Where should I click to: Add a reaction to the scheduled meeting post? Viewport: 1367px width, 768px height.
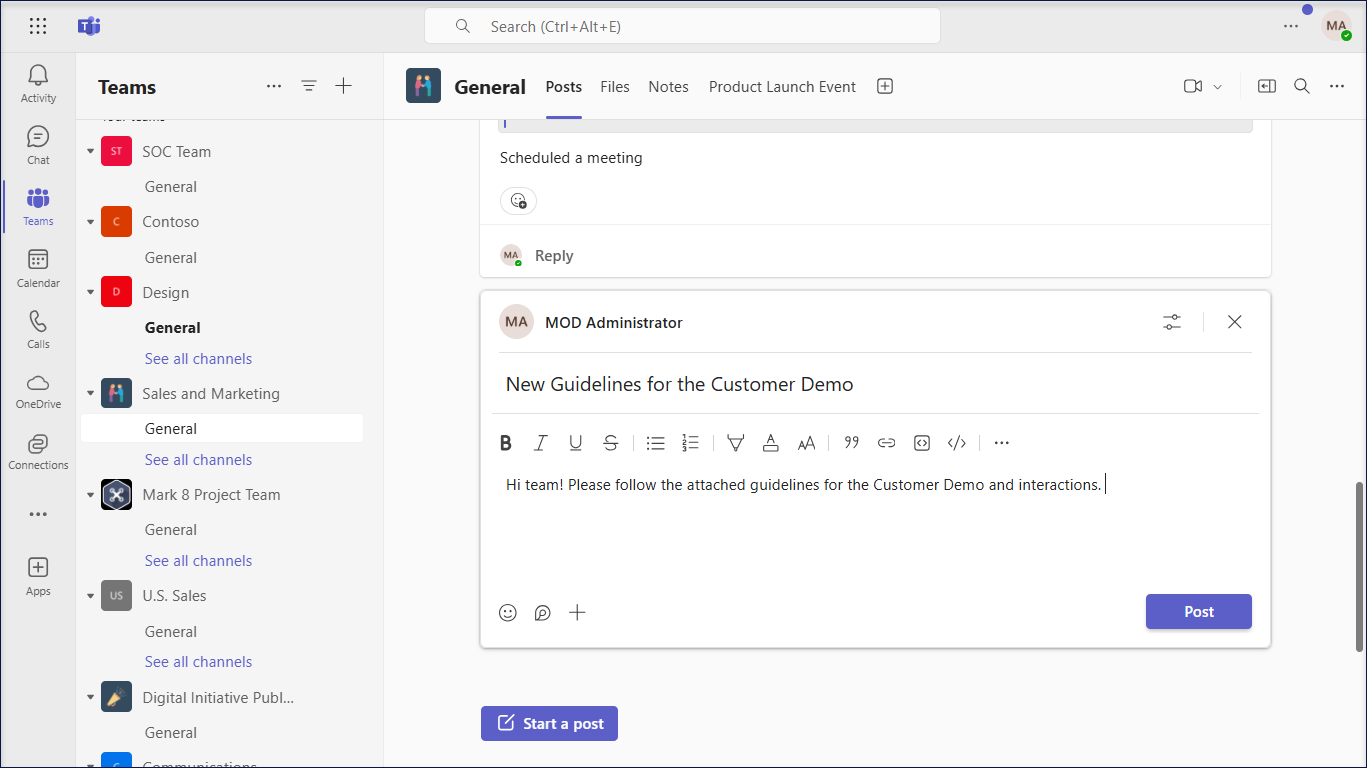pyautogui.click(x=518, y=201)
